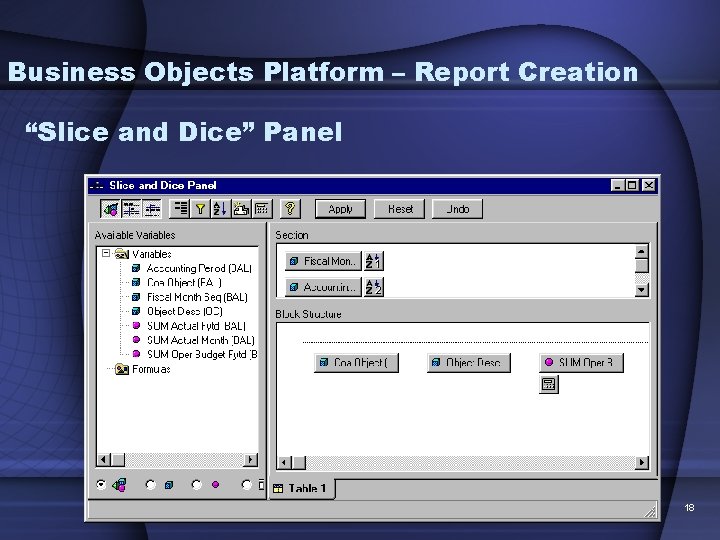Click sort icon next to Accountin..
The height and width of the screenshot is (540, 720).
[x=374, y=287]
